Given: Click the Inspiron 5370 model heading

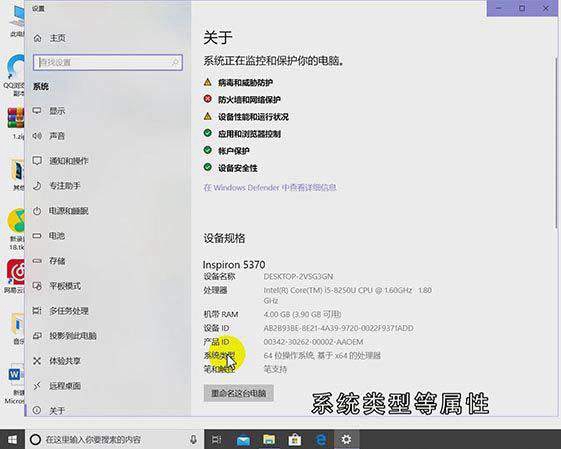Looking at the screenshot, I should [234, 265].
